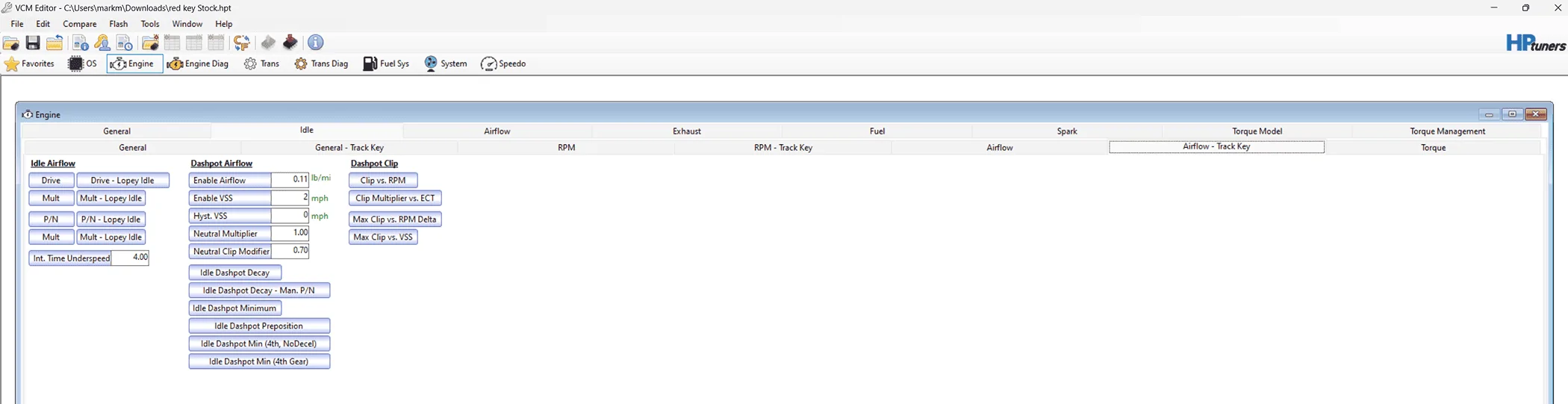Switch to the Torque Management tab
The width and height of the screenshot is (1568, 404).
pyautogui.click(x=1448, y=131)
